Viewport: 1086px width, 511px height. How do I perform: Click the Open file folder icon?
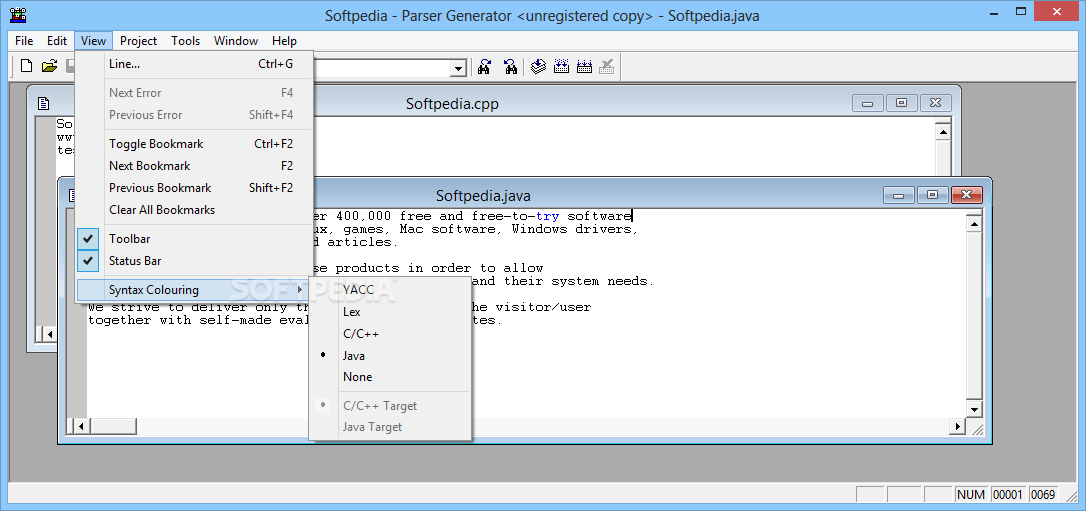(49, 66)
